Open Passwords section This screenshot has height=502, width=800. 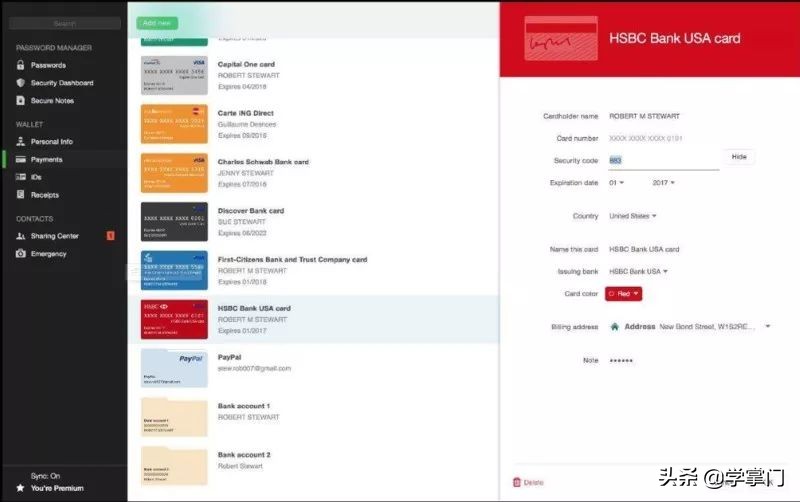tap(48, 65)
